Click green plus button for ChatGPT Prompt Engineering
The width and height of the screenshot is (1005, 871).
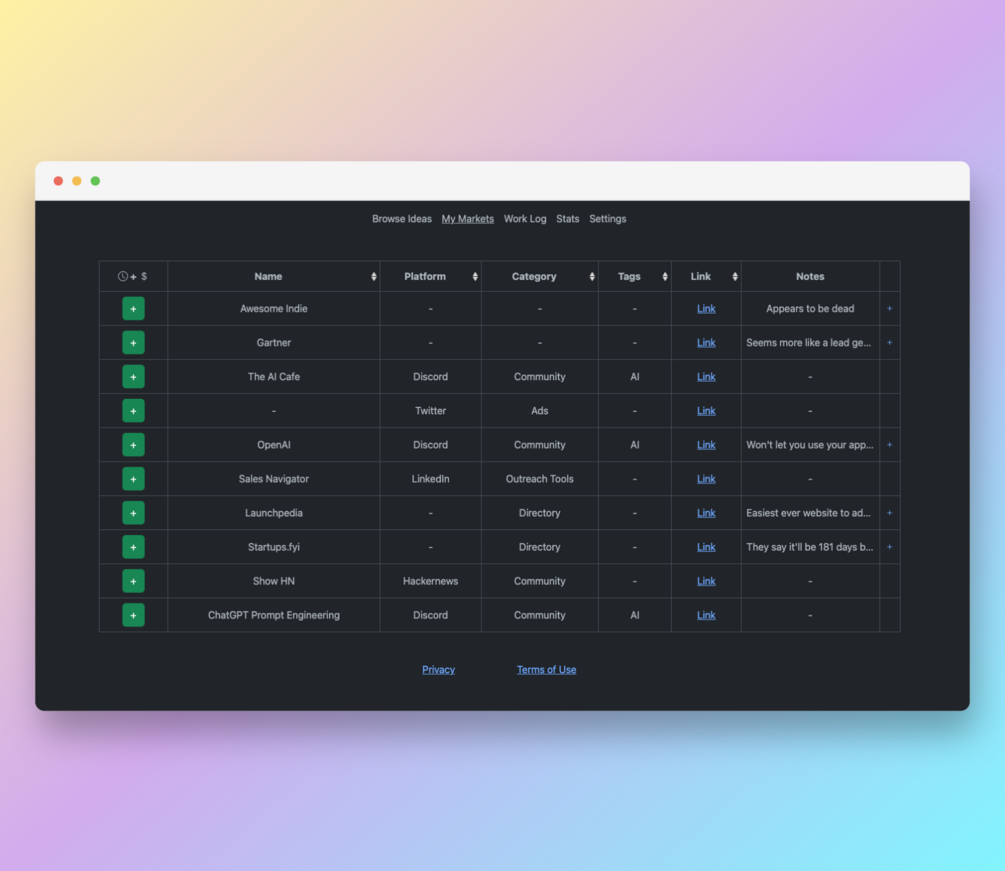click(133, 615)
